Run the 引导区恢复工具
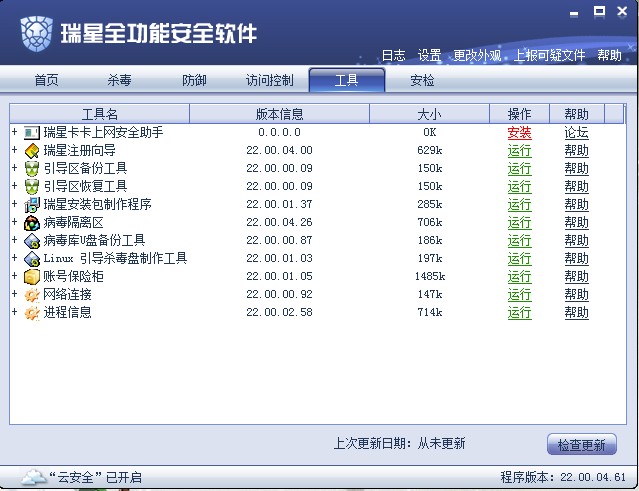This screenshot has height=491, width=639. pyautogui.click(x=520, y=187)
